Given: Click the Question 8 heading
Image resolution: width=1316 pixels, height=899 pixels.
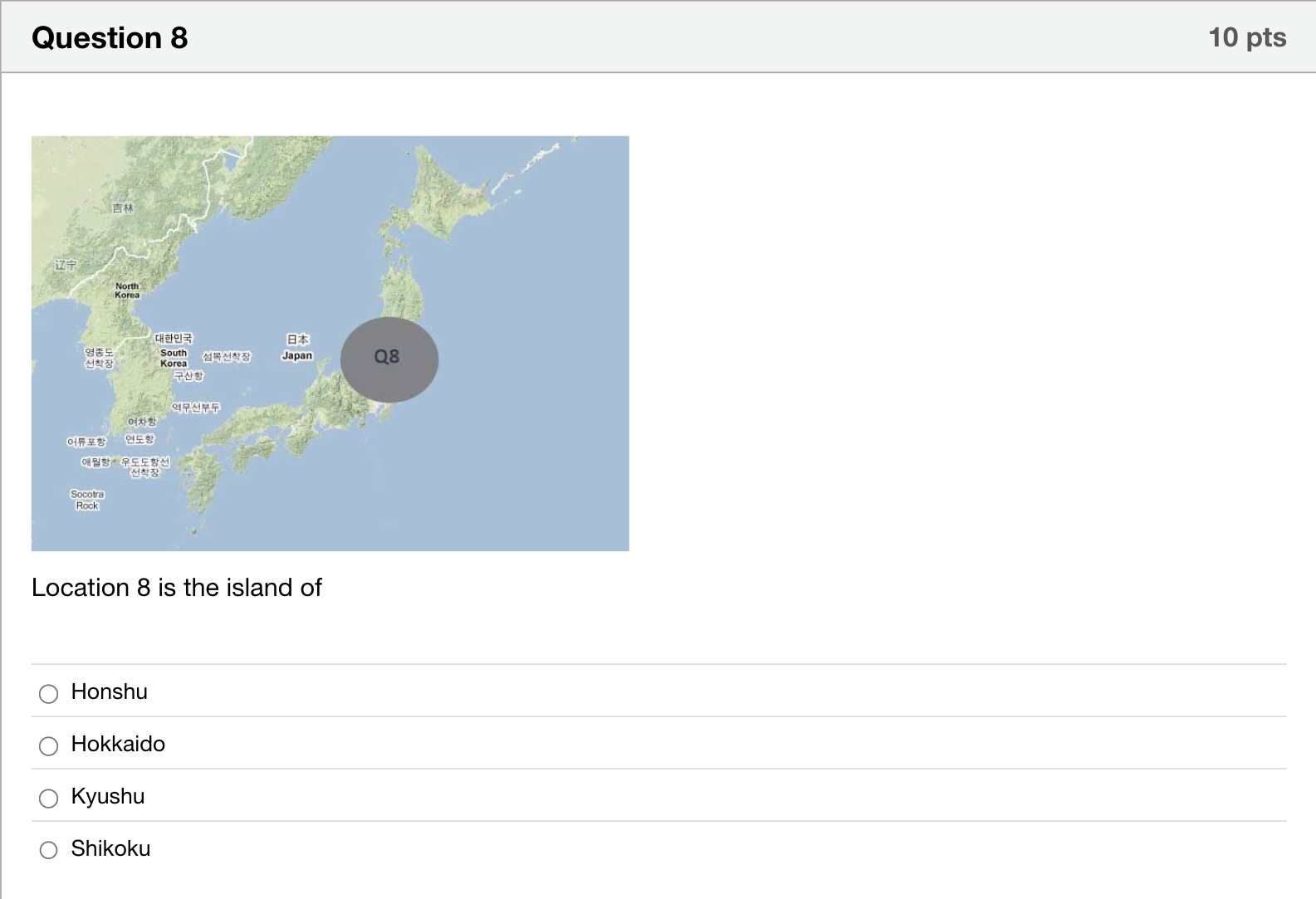Looking at the screenshot, I should tap(110, 37).
